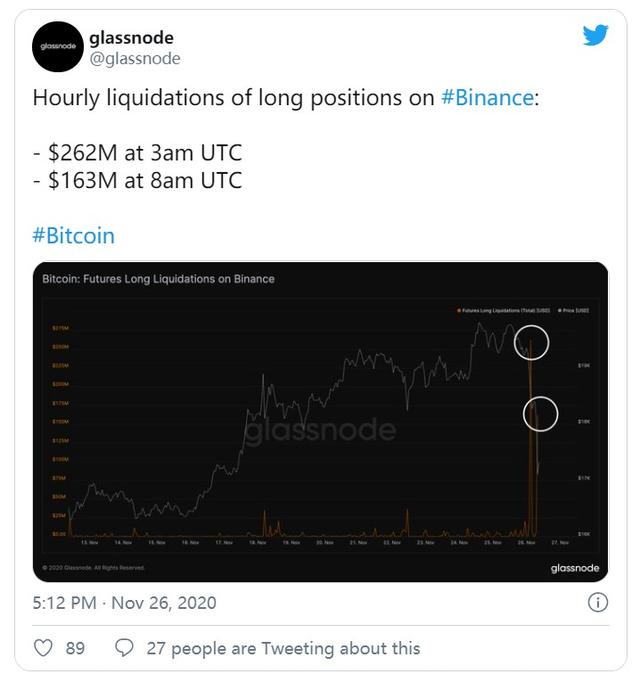
Task: Like the tweet with heart icon
Action: 43,649
